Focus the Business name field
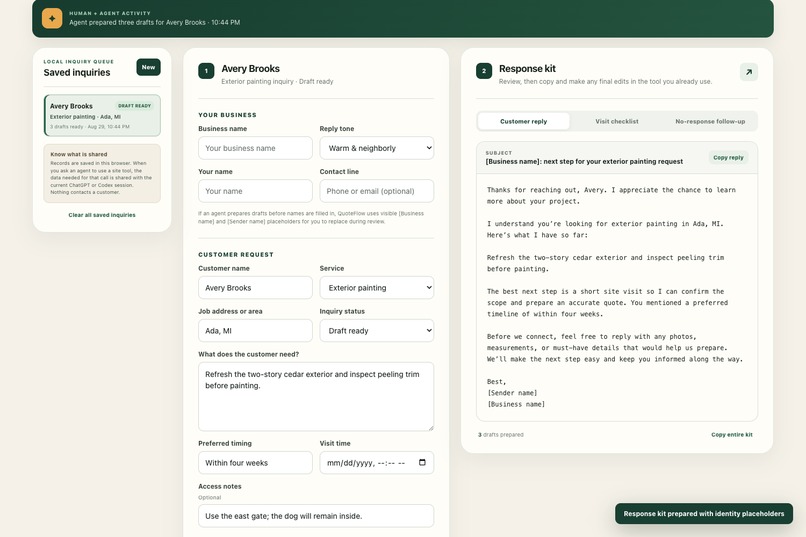Viewport: 806px width, 537px height. (x=255, y=148)
